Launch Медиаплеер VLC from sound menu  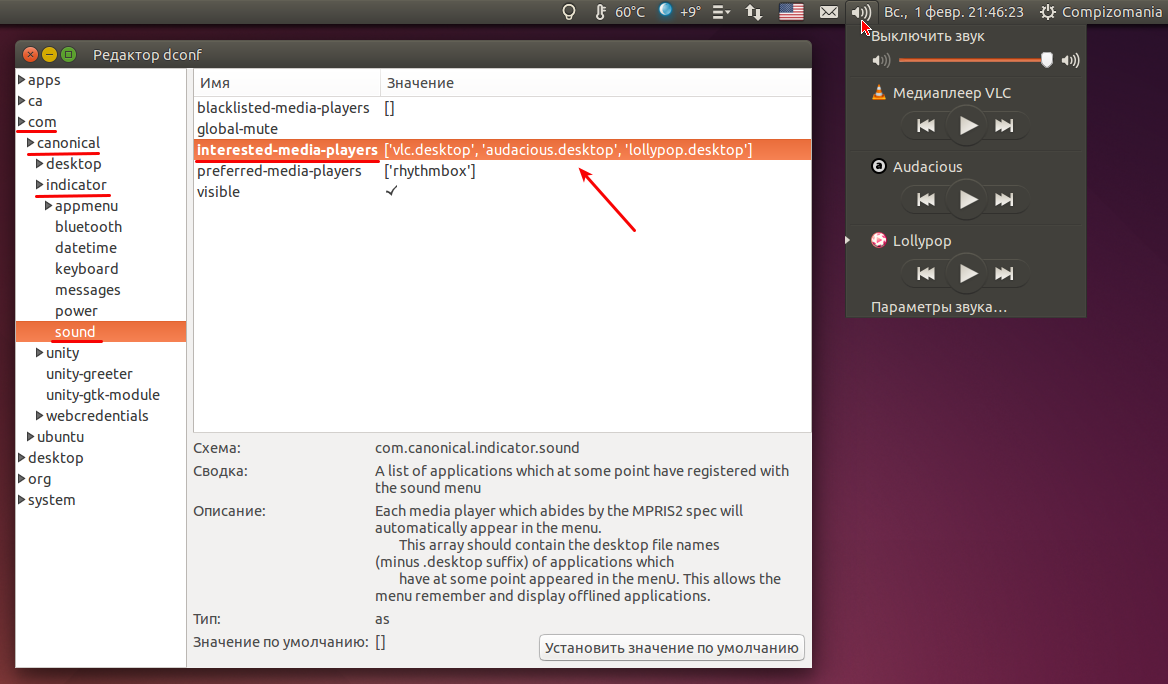click(x=952, y=93)
